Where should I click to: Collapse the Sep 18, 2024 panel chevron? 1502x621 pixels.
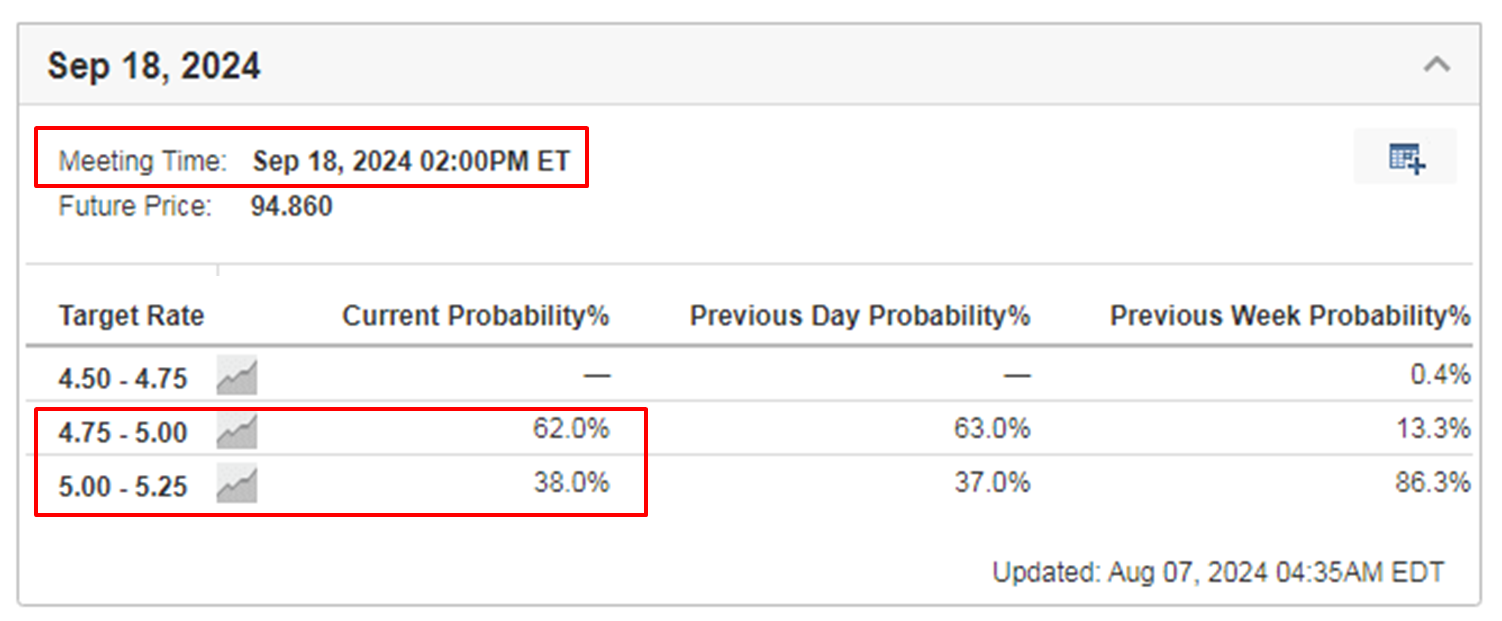(x=1437, y=66)
